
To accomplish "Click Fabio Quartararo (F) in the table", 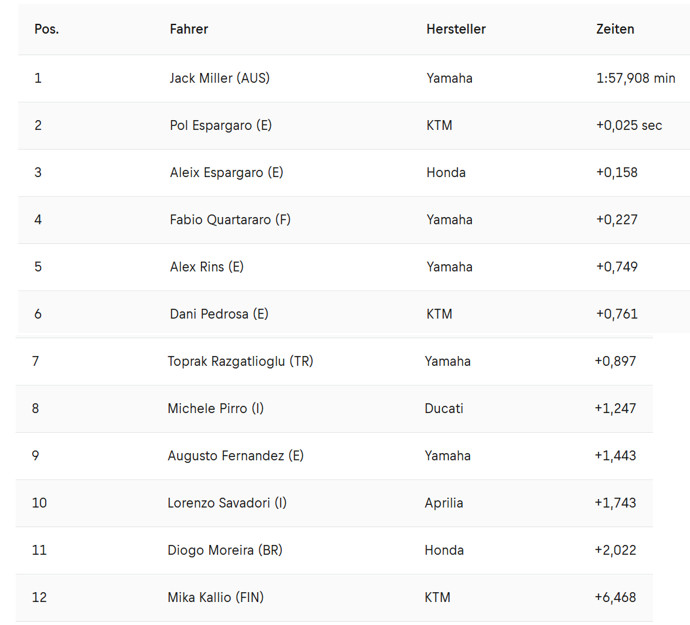I will 230,219.
